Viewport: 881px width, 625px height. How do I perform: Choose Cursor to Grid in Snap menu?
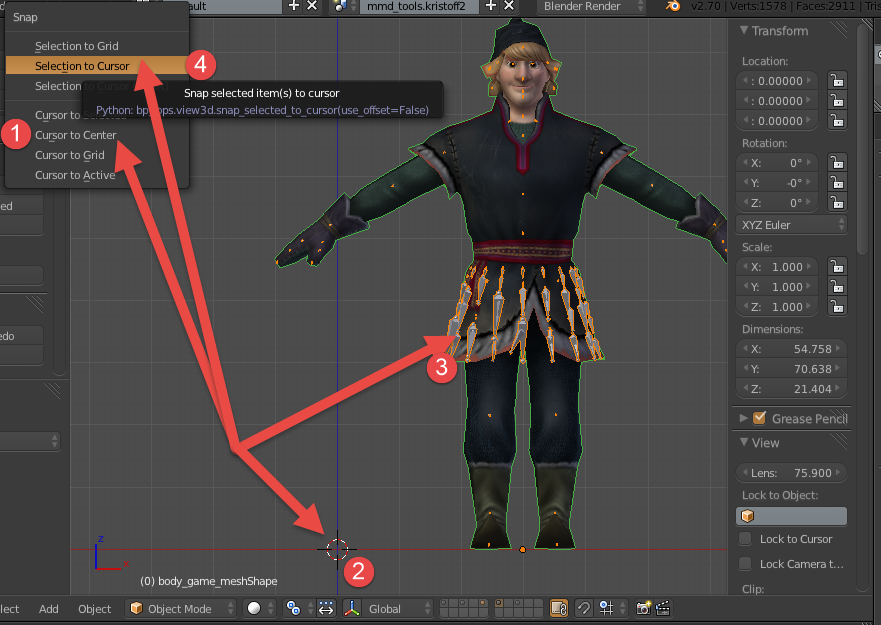coord(97,155)
